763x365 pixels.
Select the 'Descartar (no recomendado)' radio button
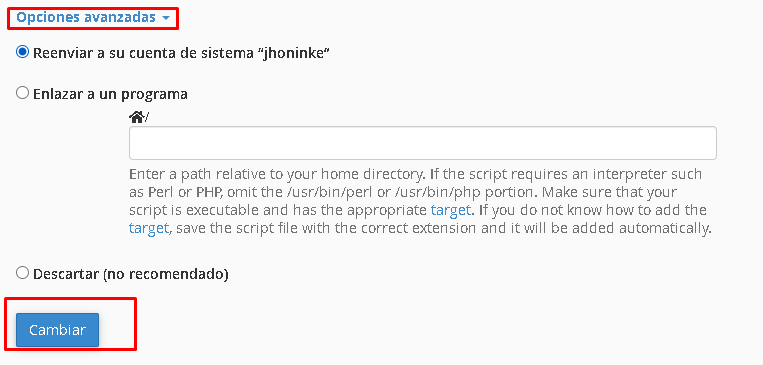click(x=22, y=273)
